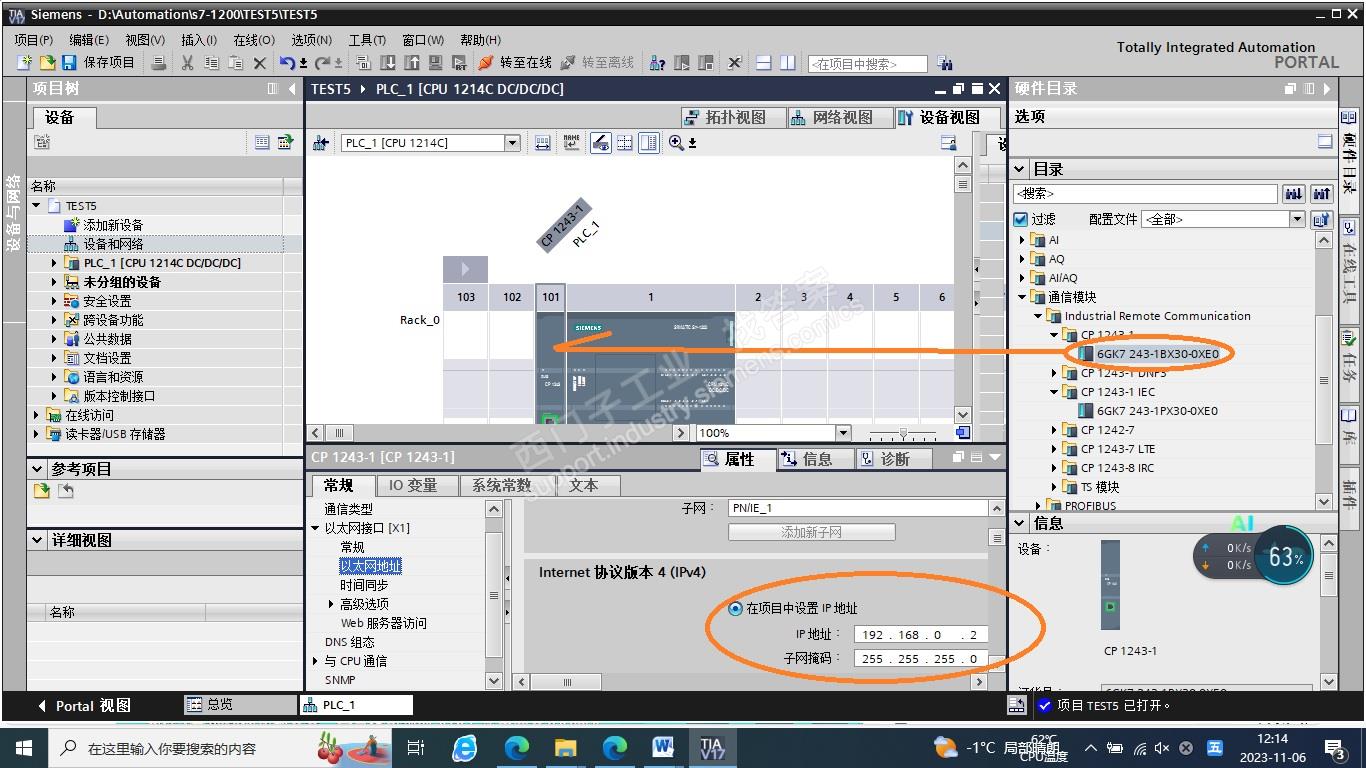The image size is (1366, 768).
Task: Expand the 在线访问 tree node
Action: [x=37, y=415]
